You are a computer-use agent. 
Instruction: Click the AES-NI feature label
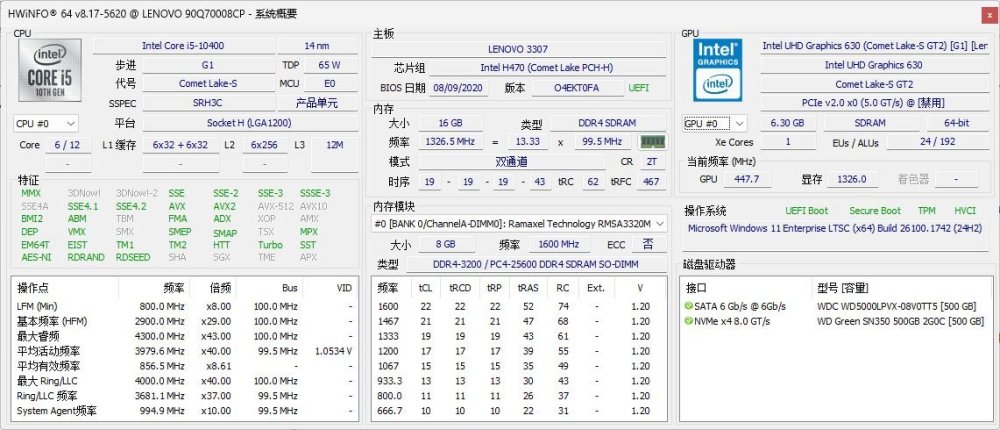pyautogui.click(x=36, y=258)
